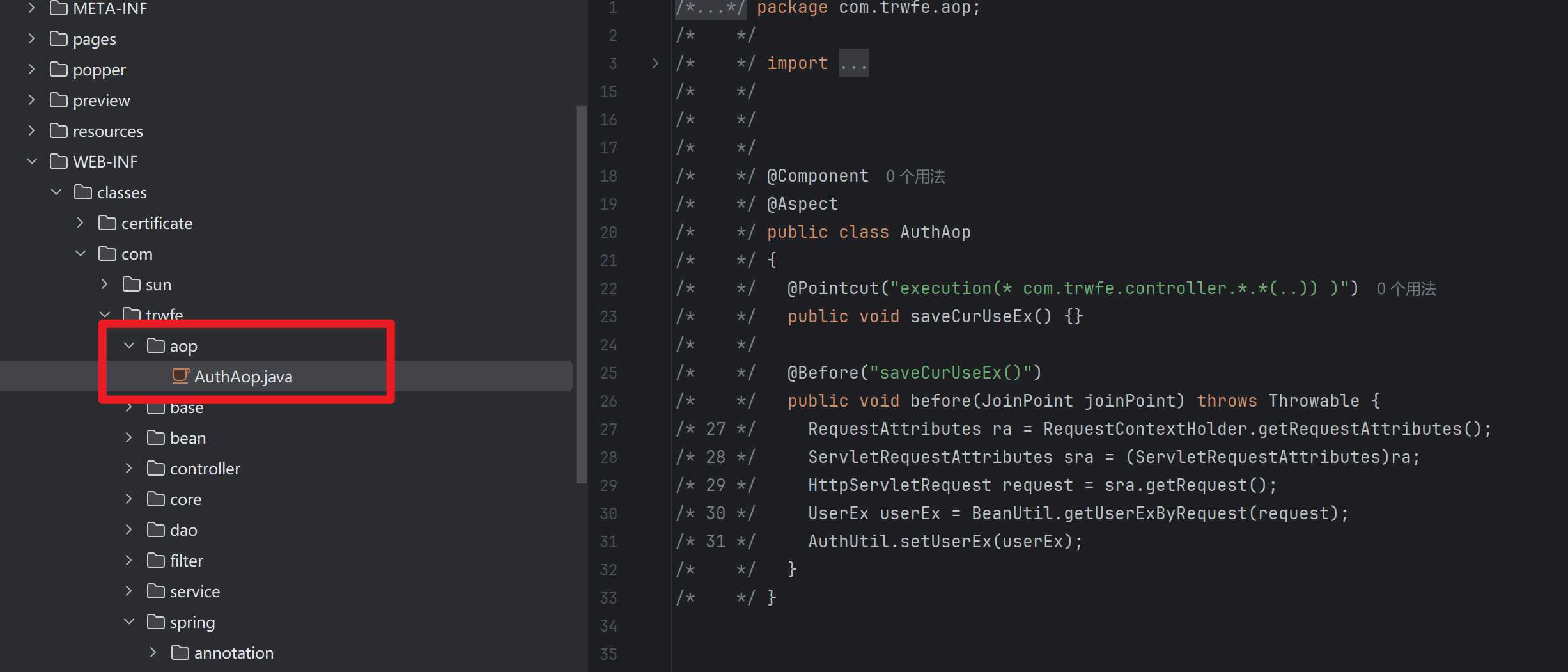Viewport: 1568px width, 672px height.
Task: Click the aop folder icon
Action: [x=156, y=346]
